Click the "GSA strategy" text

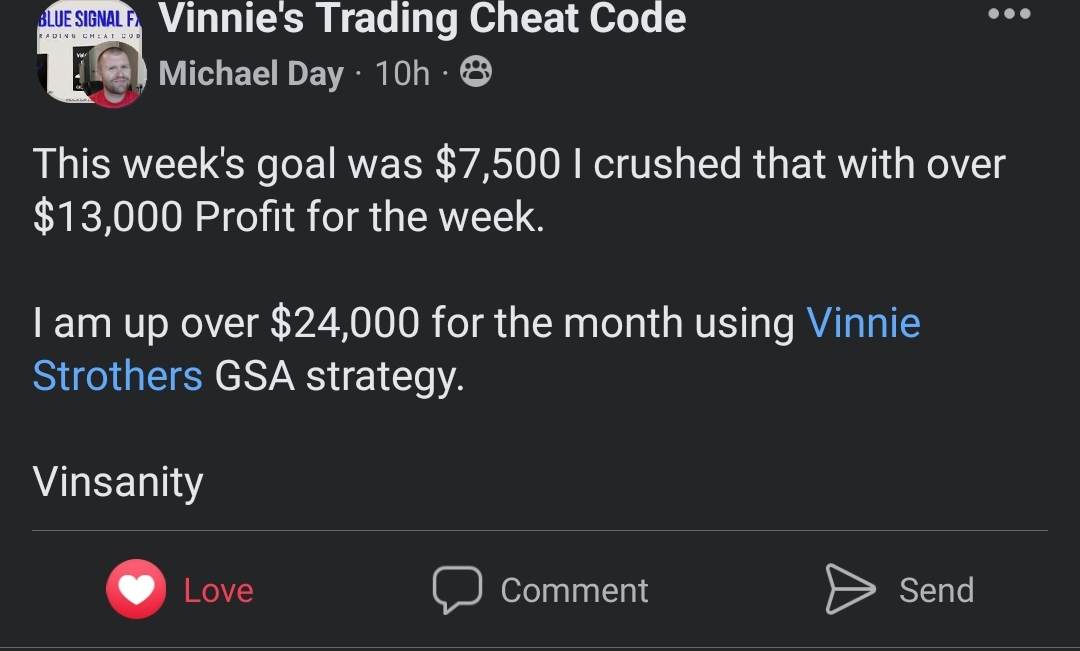point(340,377)
